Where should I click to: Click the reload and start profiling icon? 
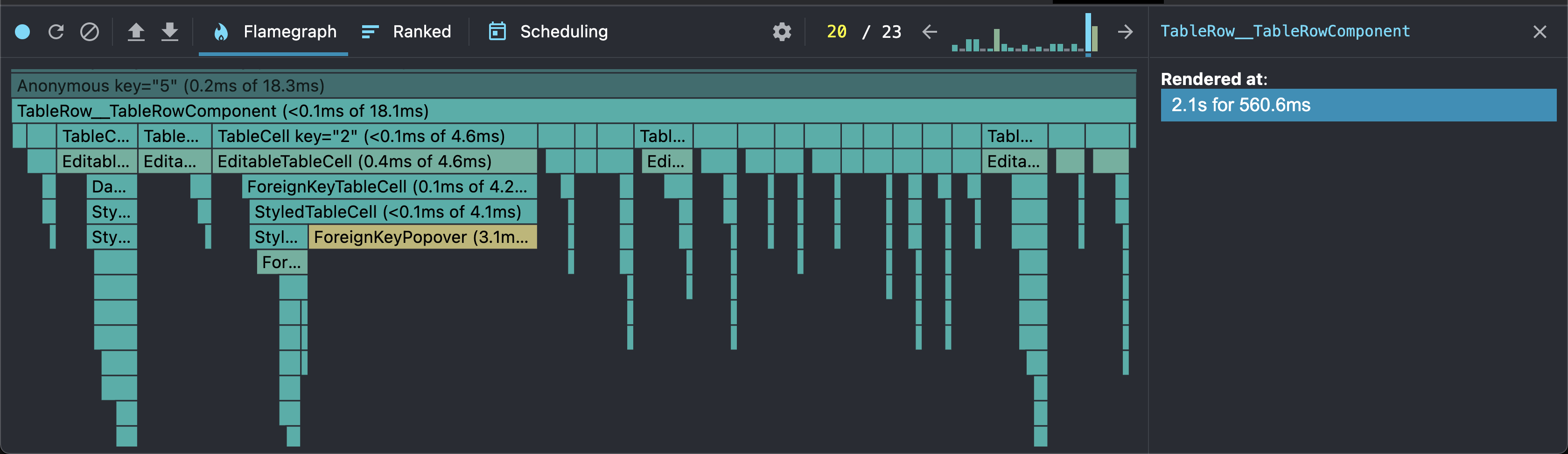(x=56, y=32)
